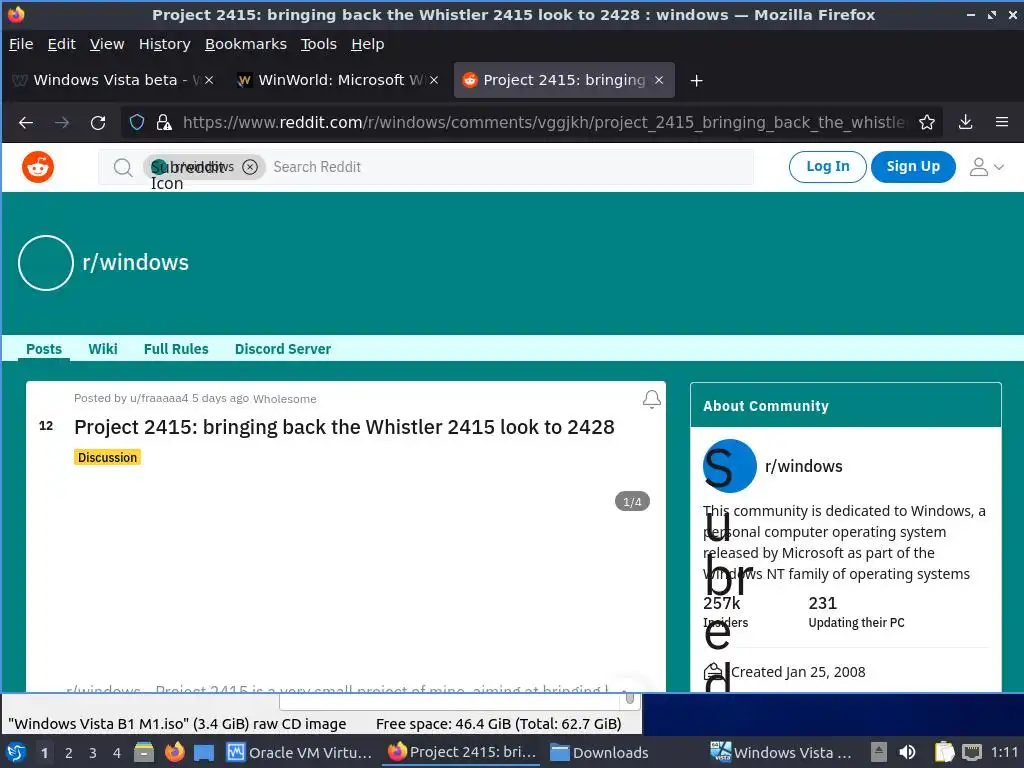Launch file manager from taskbar quicklaunch
Viewport: 1024px width, 768px height.
(144, 752)
